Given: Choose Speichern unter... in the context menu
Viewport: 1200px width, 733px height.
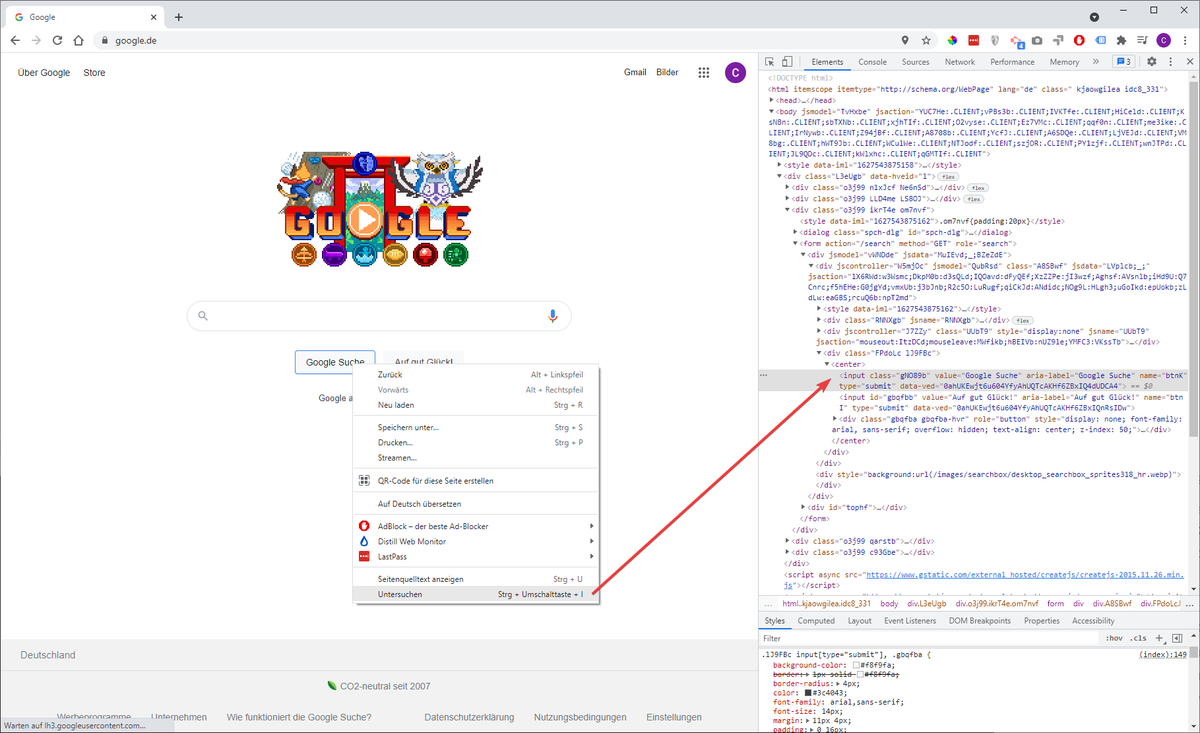Looking at the screenshot, I should 475,427.
